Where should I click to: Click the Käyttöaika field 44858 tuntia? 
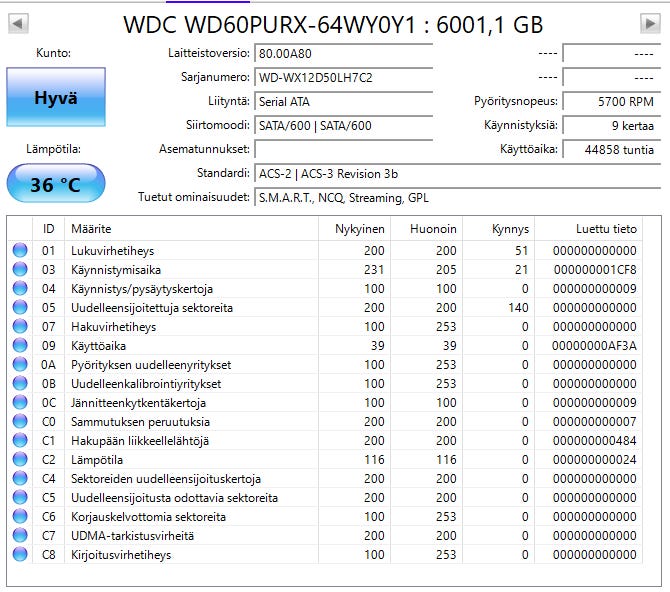(x=611, y=149)
